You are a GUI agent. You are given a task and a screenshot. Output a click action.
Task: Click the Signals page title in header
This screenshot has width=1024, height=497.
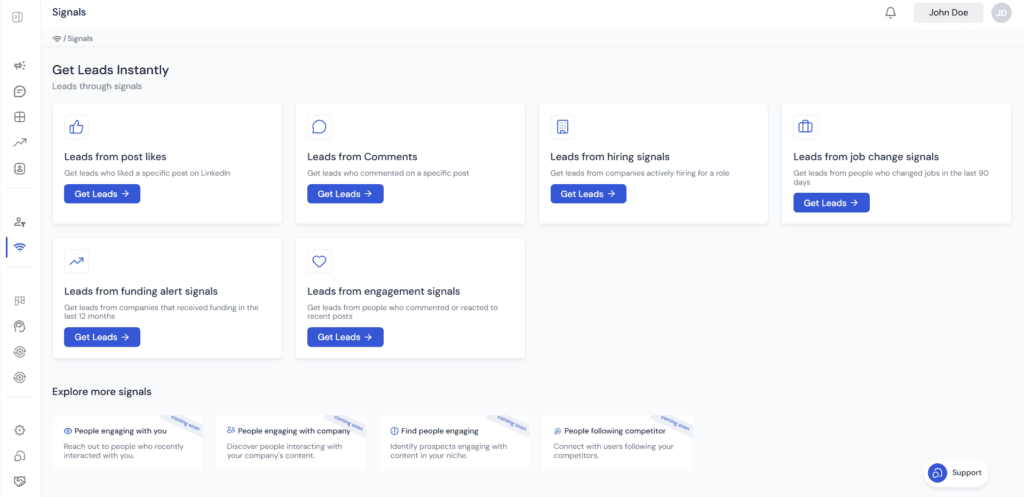tap(69, 12)
